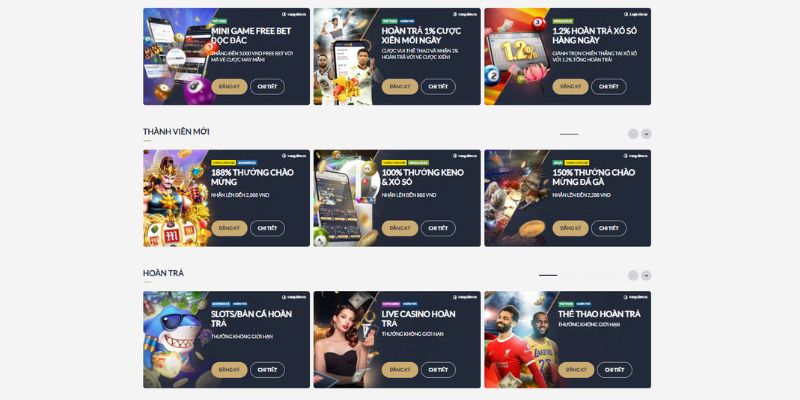Viewport: 800px width, 400px height.
Task: Click next arrow in Hoàn Trả section
Action: click(x=646, y=276)
